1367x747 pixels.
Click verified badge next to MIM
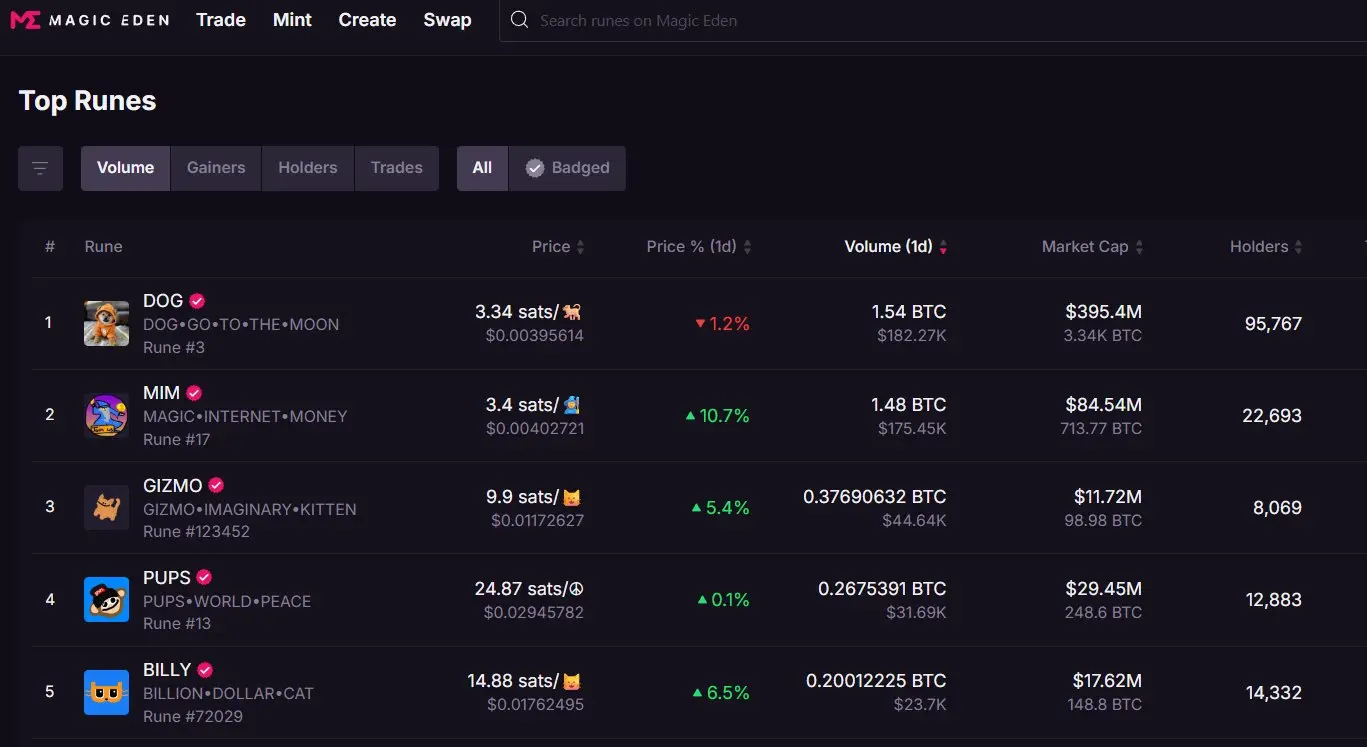tap(194, 393)
